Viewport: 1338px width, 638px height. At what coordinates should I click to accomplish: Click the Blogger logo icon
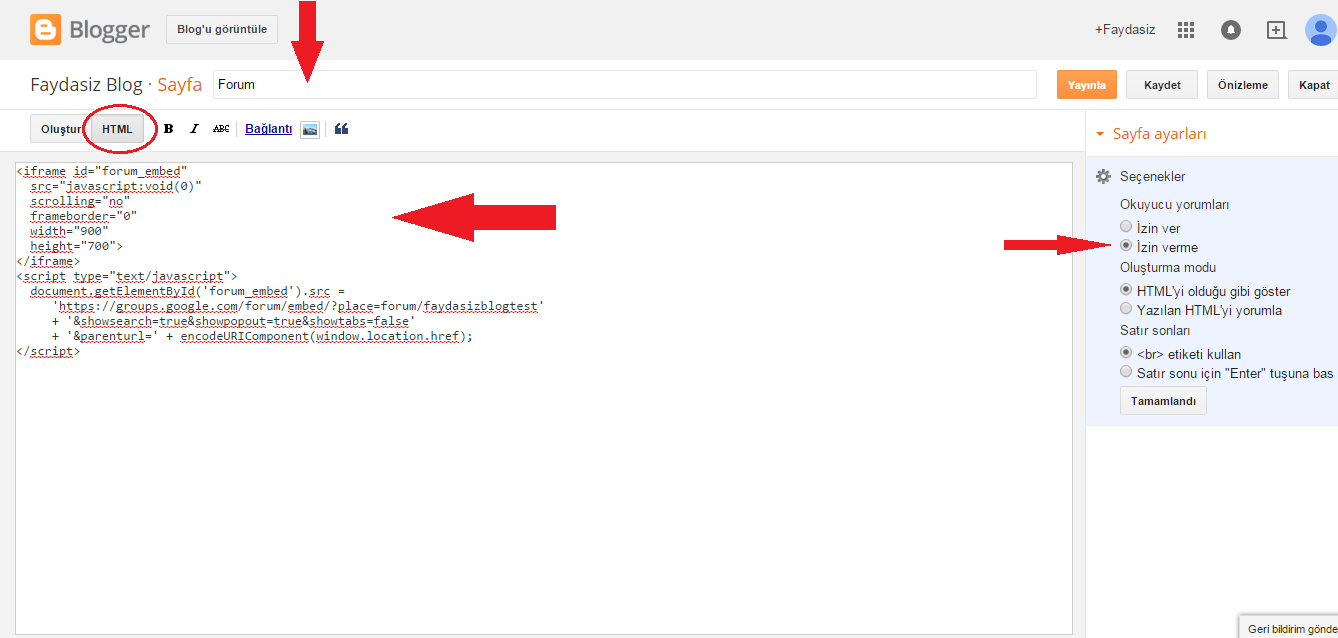[x=45, y=30]
